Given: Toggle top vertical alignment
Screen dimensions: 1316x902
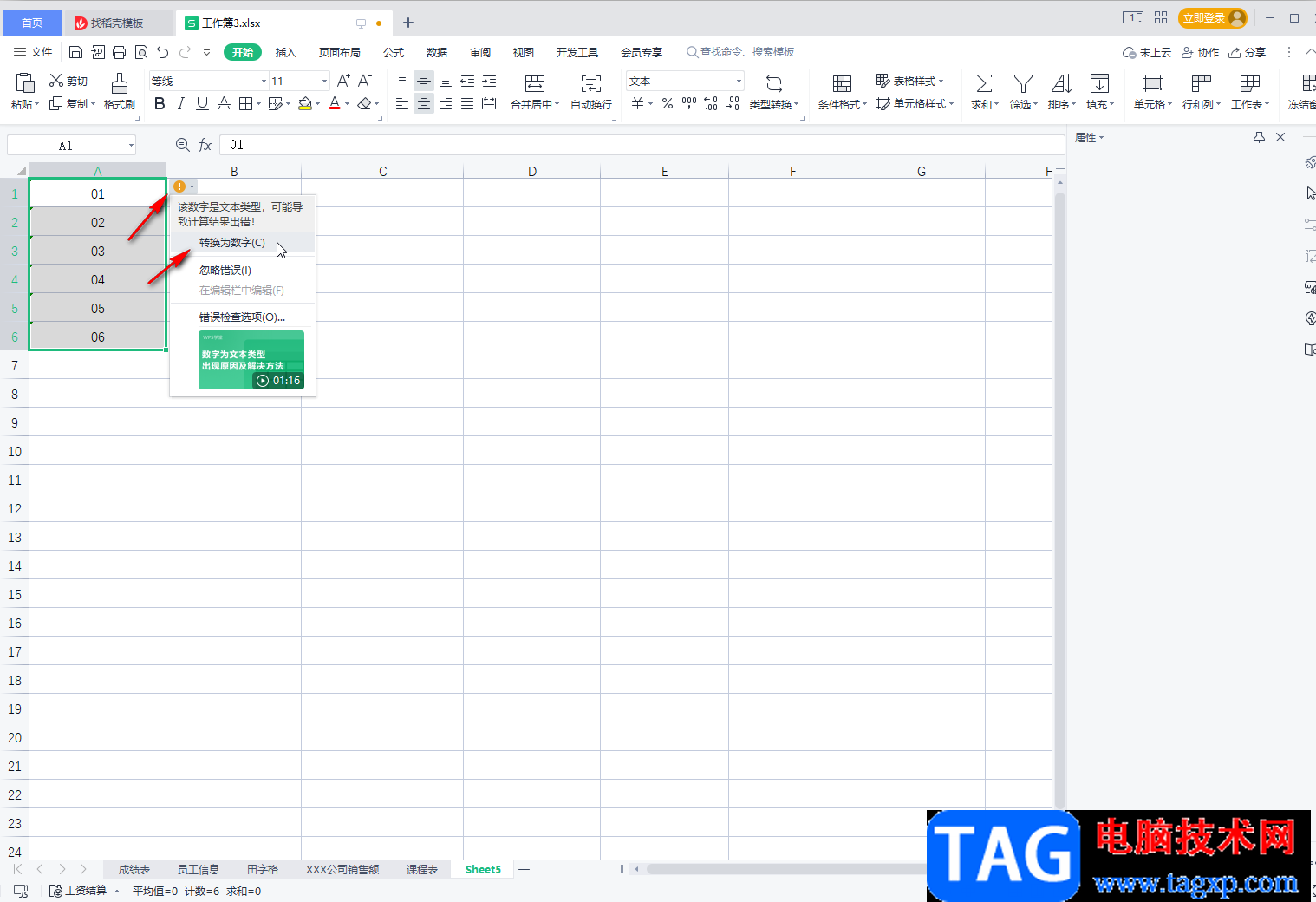Looking at the screenshot, I should point(402,81).
